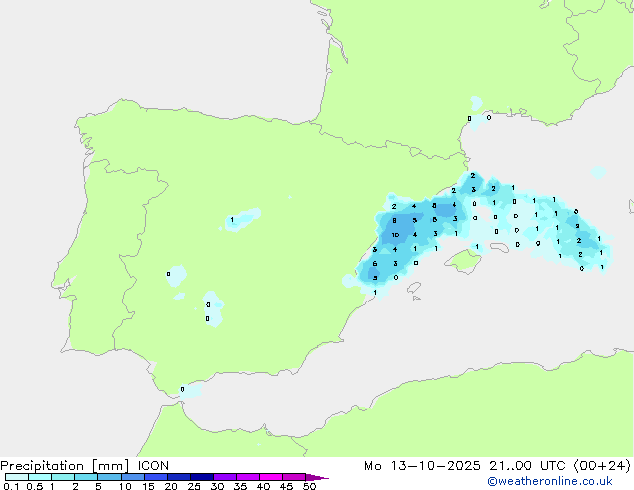Pick the 5–10 mm legend color box
The width and height of the screenshot is (634, 490).
(109, 477)
